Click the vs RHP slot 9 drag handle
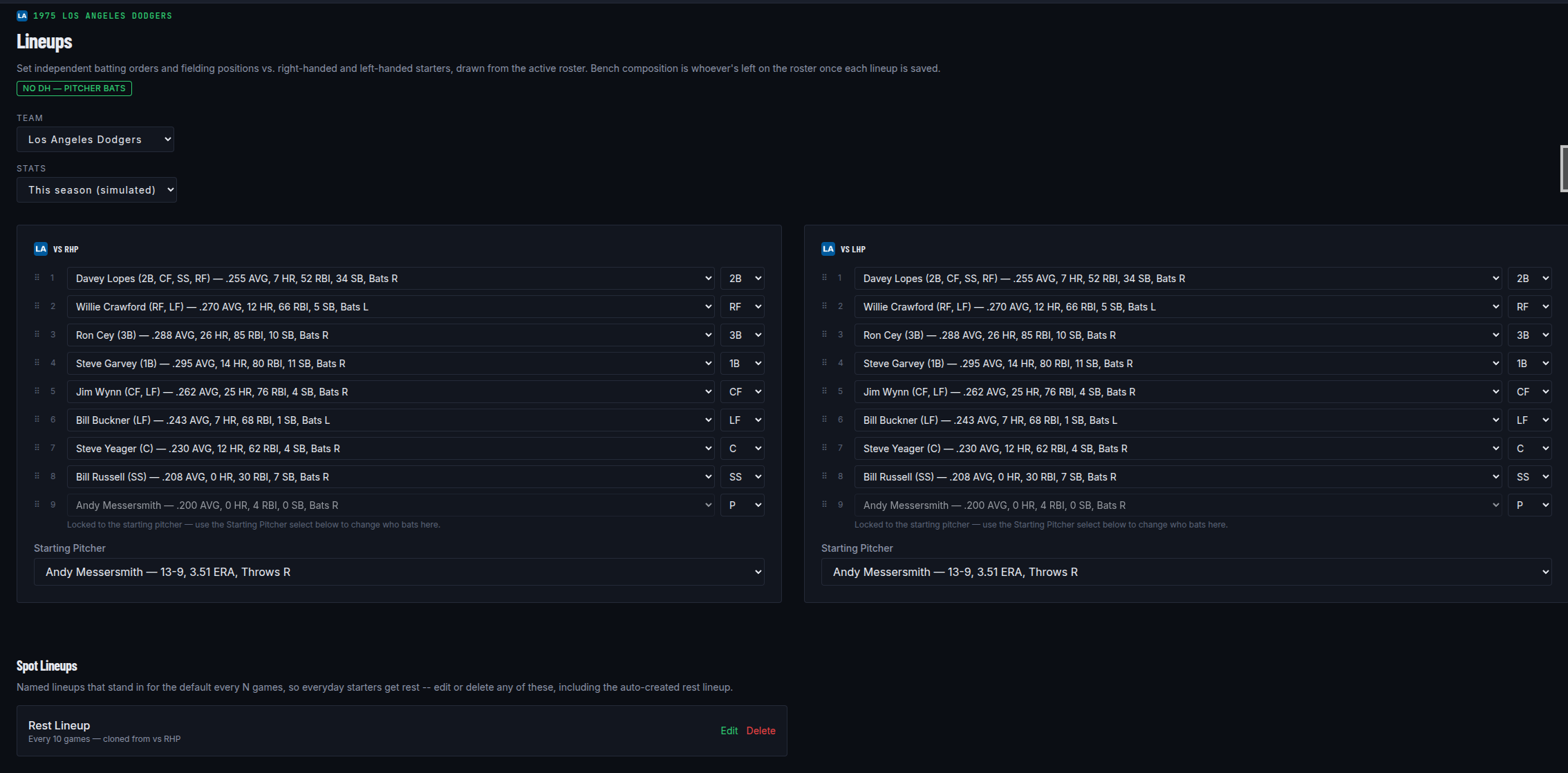The height and width of the screenshot is (773, 1568). pyautogui.click(x=37, y=505)
